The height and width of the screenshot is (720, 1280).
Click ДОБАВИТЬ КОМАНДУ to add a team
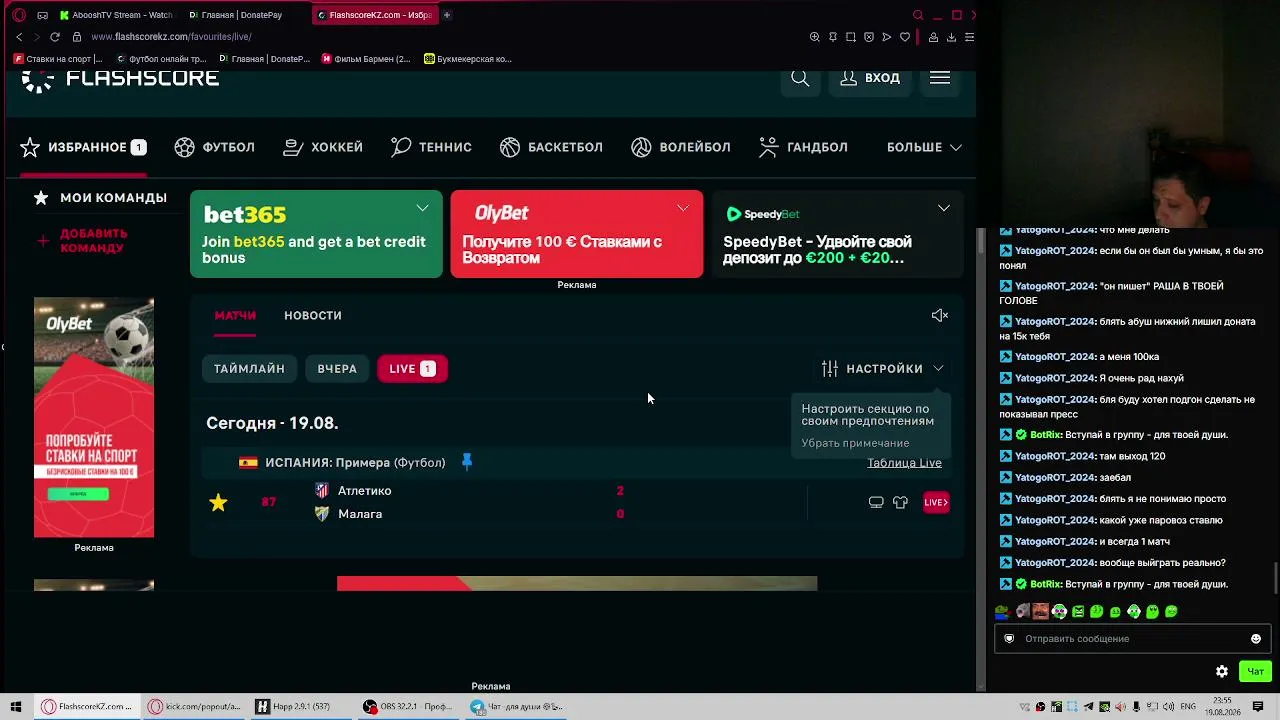(83, 240)
